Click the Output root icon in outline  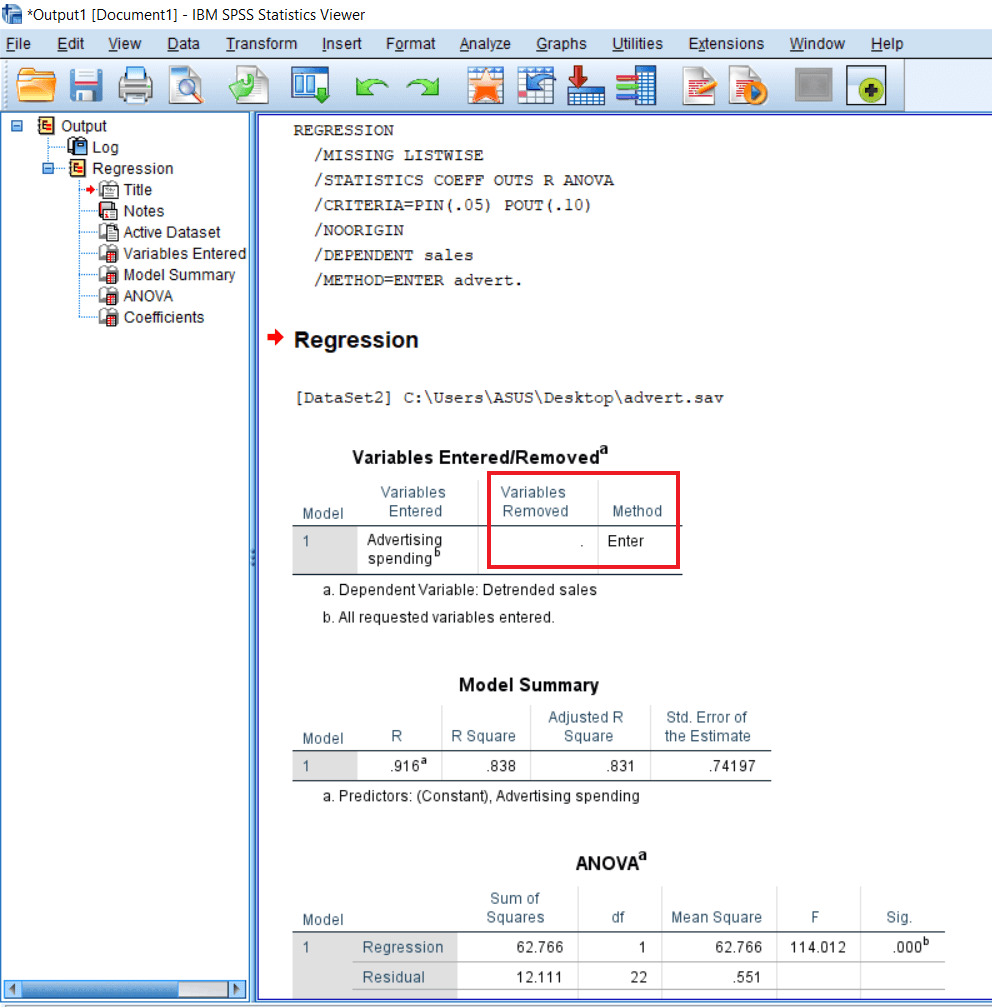(x=46, y=125)
